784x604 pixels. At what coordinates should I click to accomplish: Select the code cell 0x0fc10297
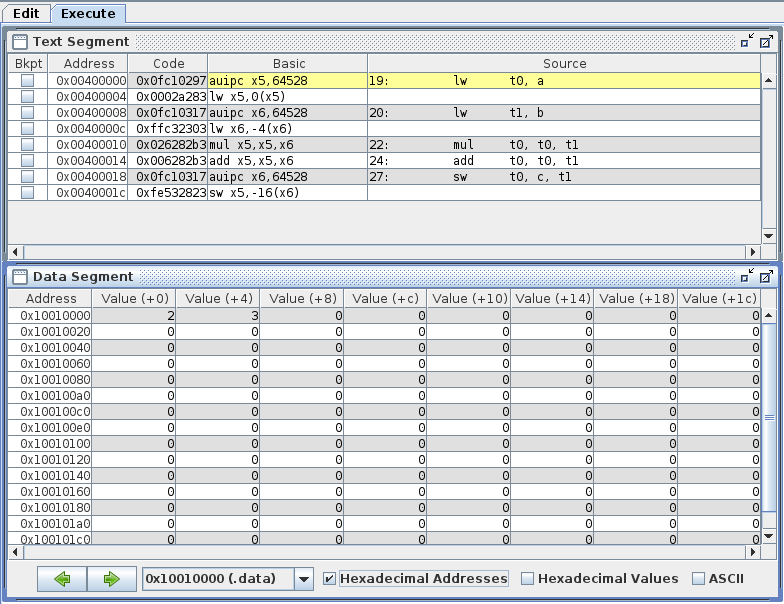point(168,80)
